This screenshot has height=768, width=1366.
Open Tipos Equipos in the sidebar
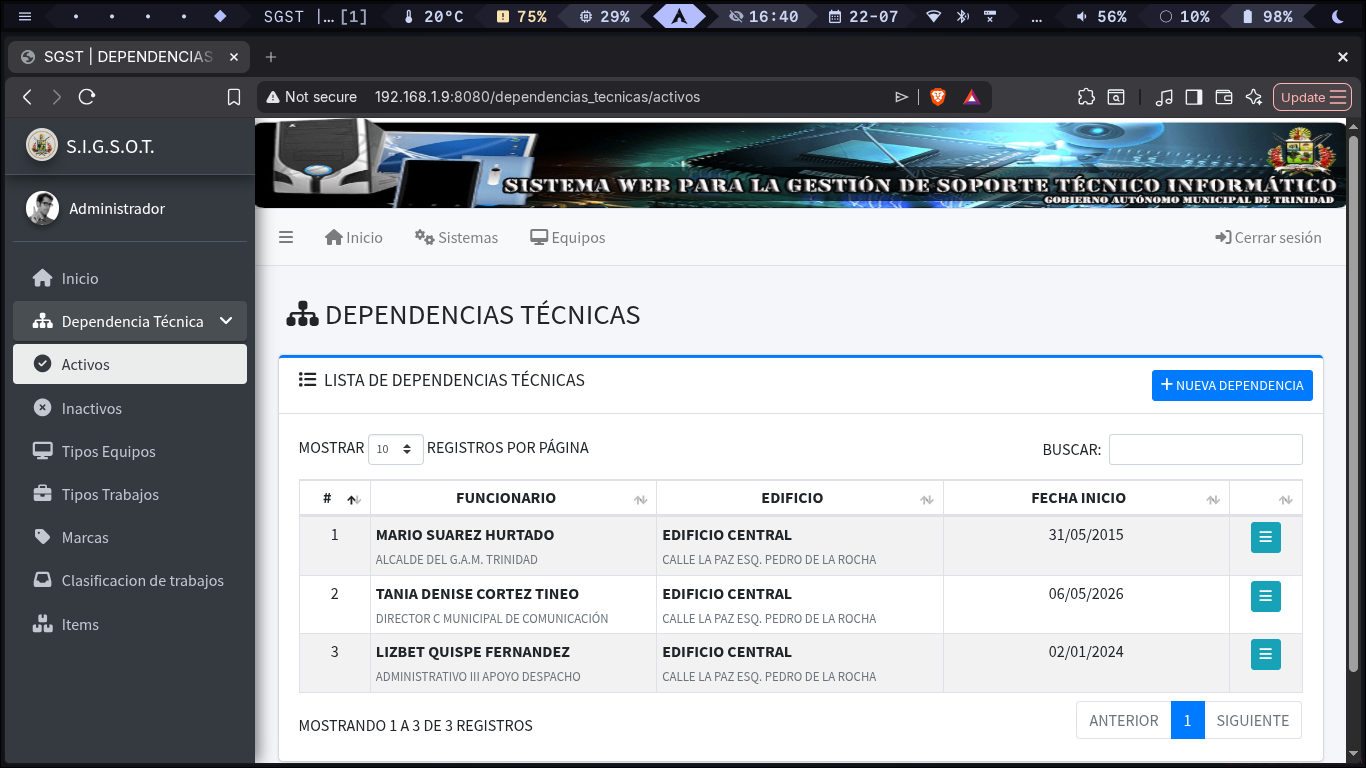coord(130,451)
